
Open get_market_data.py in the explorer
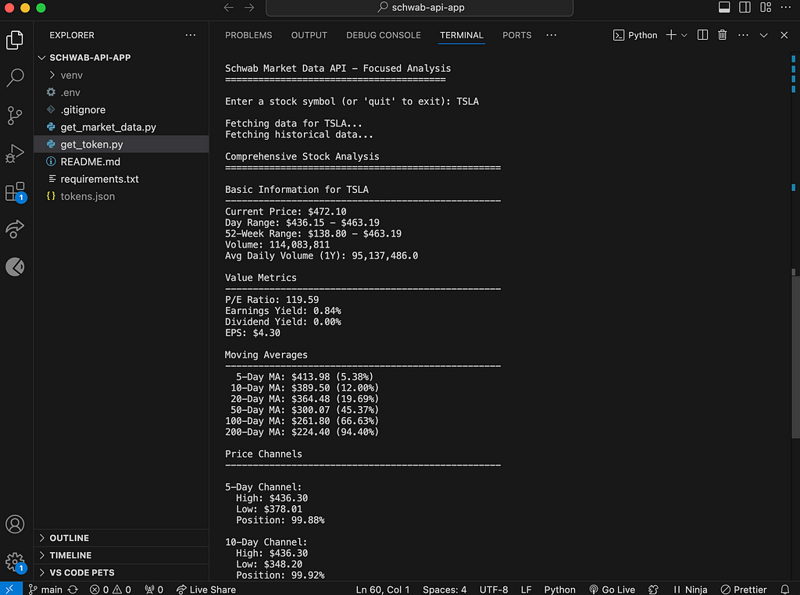[x=108, y=127]
